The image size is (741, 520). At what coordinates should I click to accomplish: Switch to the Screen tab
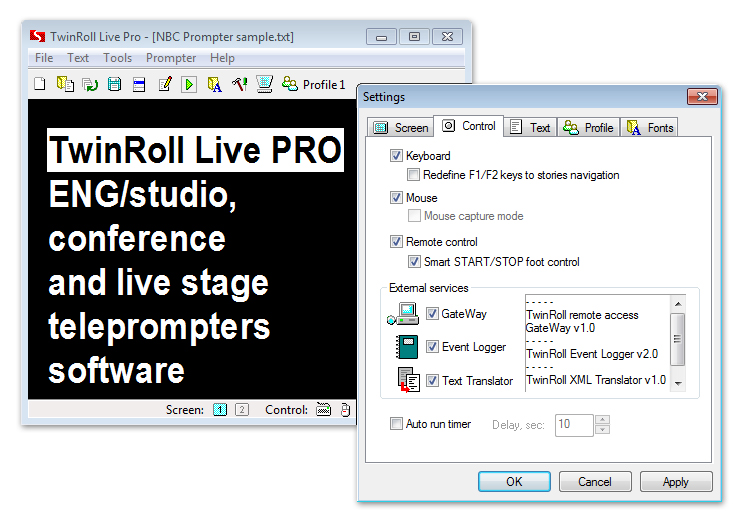coord(400,127)
